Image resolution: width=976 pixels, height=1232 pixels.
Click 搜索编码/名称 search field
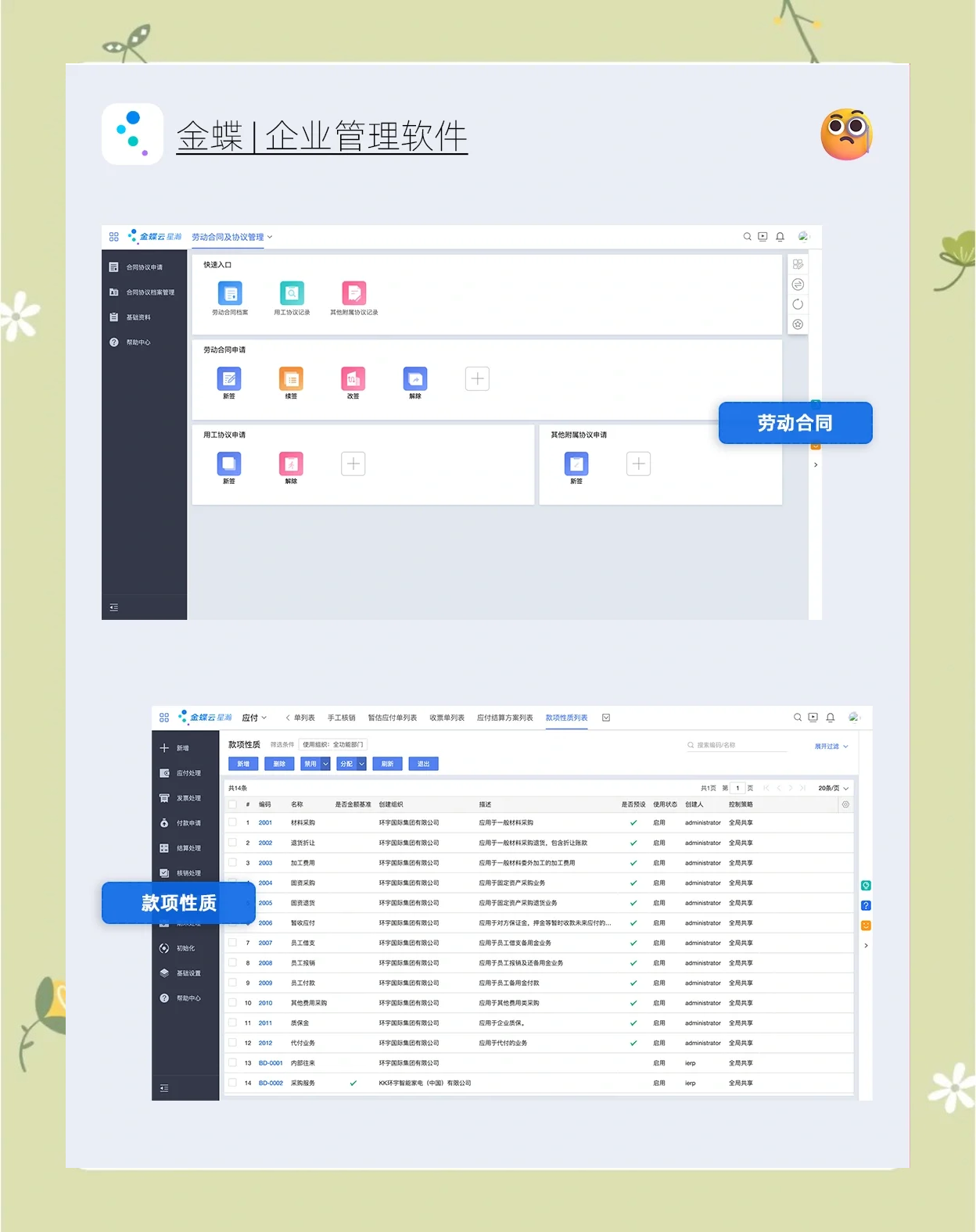tap(737, 745)
